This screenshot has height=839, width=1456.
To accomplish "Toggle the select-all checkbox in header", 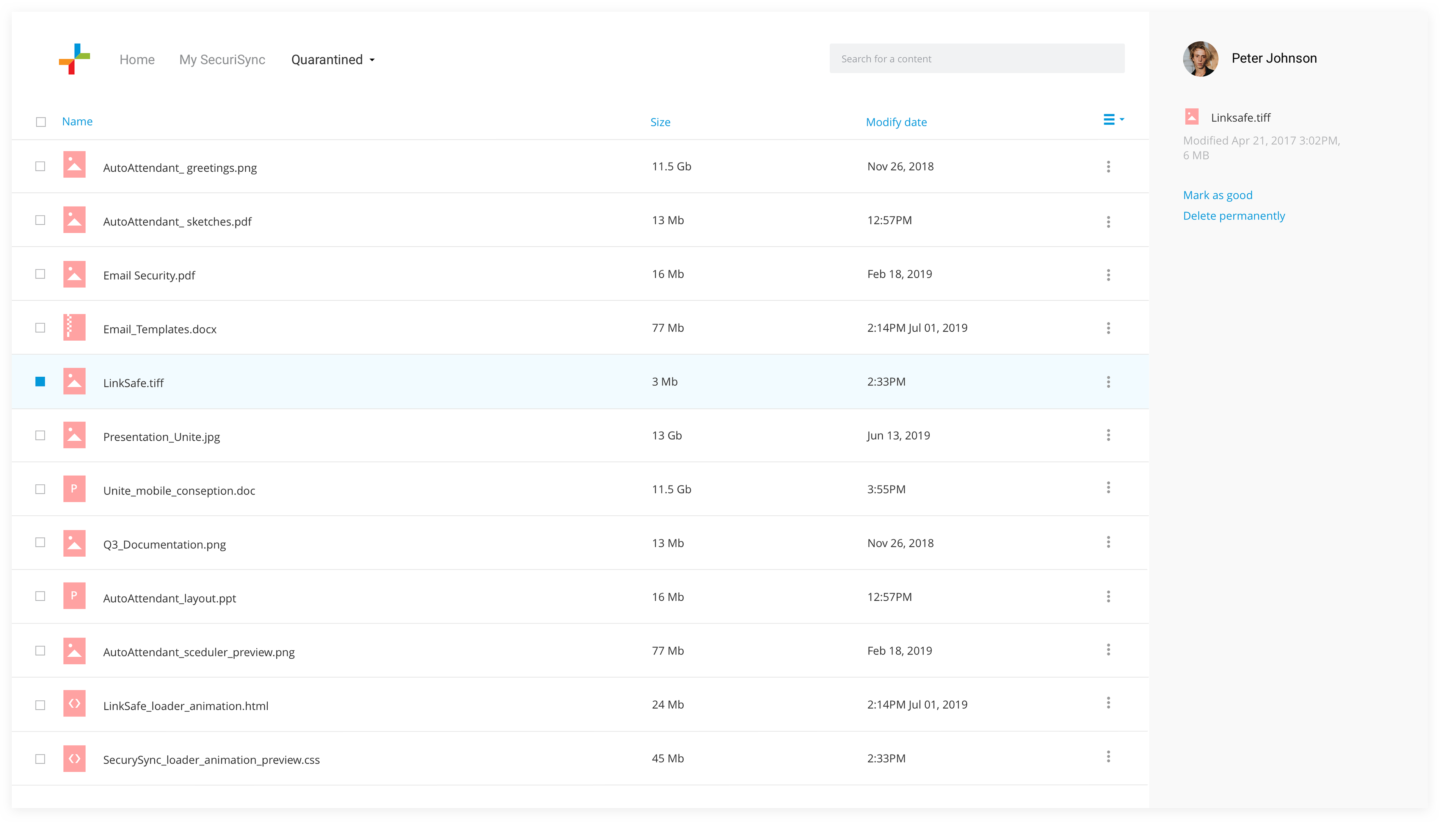I will point(41,122).
